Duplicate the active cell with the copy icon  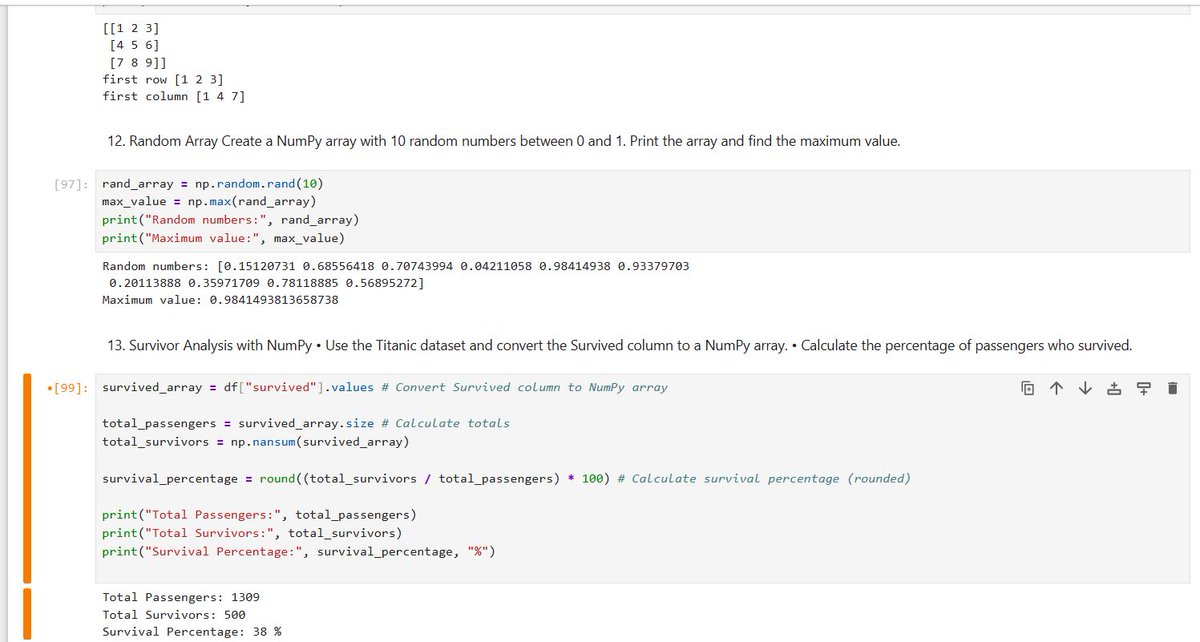(1027, 388)
